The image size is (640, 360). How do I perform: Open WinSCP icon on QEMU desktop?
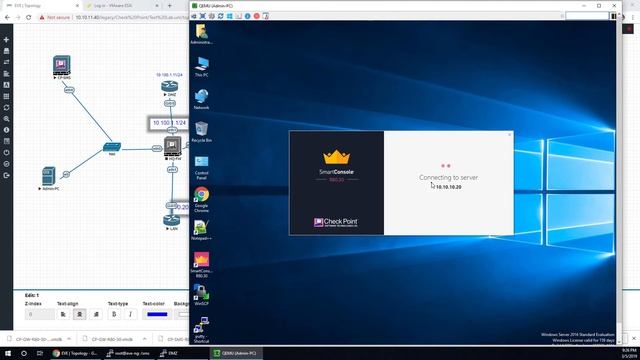[201, 295]
